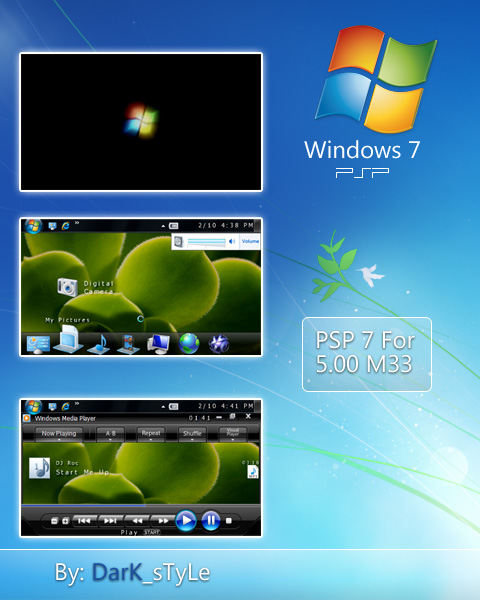480x600 pixels.
Task: Click the Stop square button in media player
Action: point(229,521)
